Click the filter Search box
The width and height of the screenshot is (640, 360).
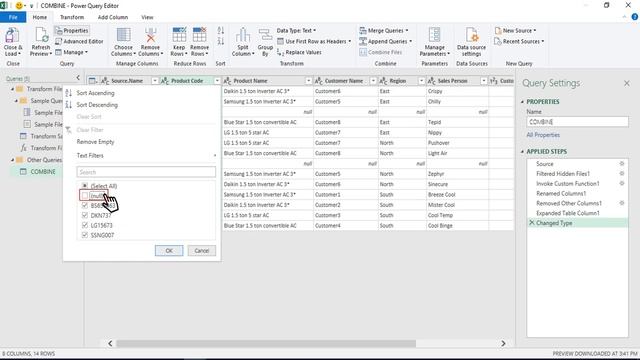coord(146,172)
